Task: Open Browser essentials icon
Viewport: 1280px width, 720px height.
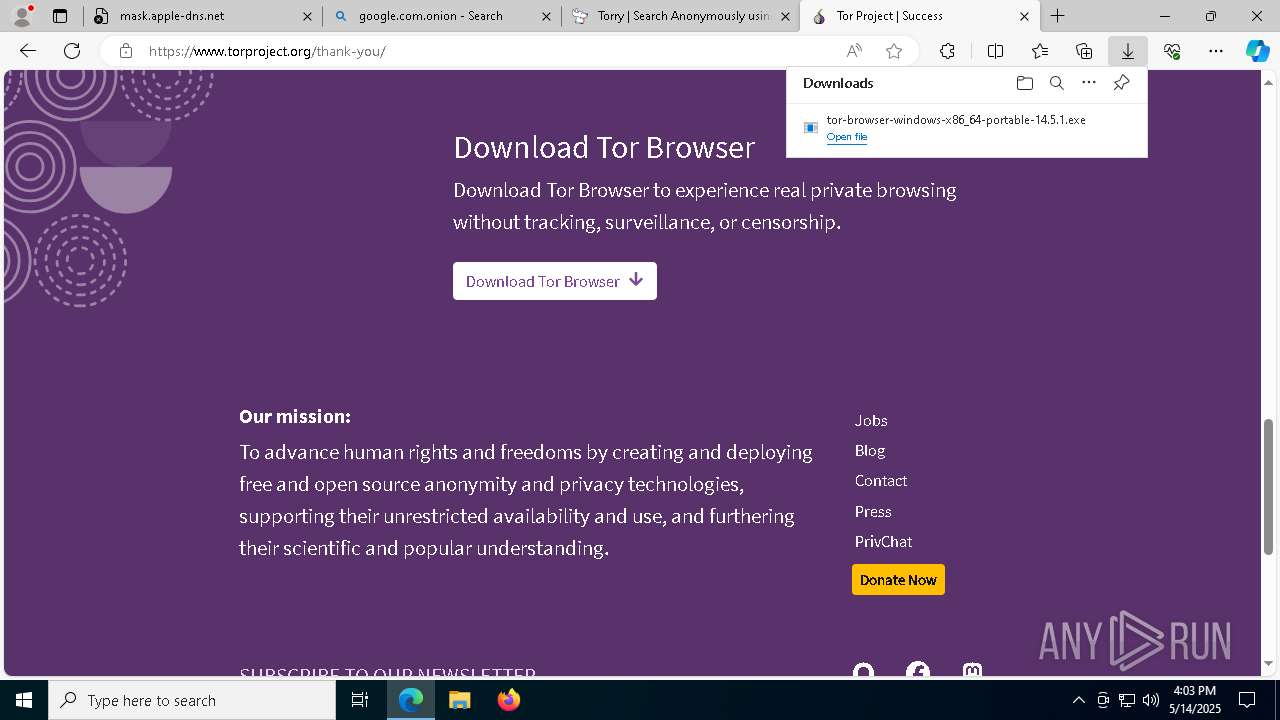Action: [x=1172, y=51]
